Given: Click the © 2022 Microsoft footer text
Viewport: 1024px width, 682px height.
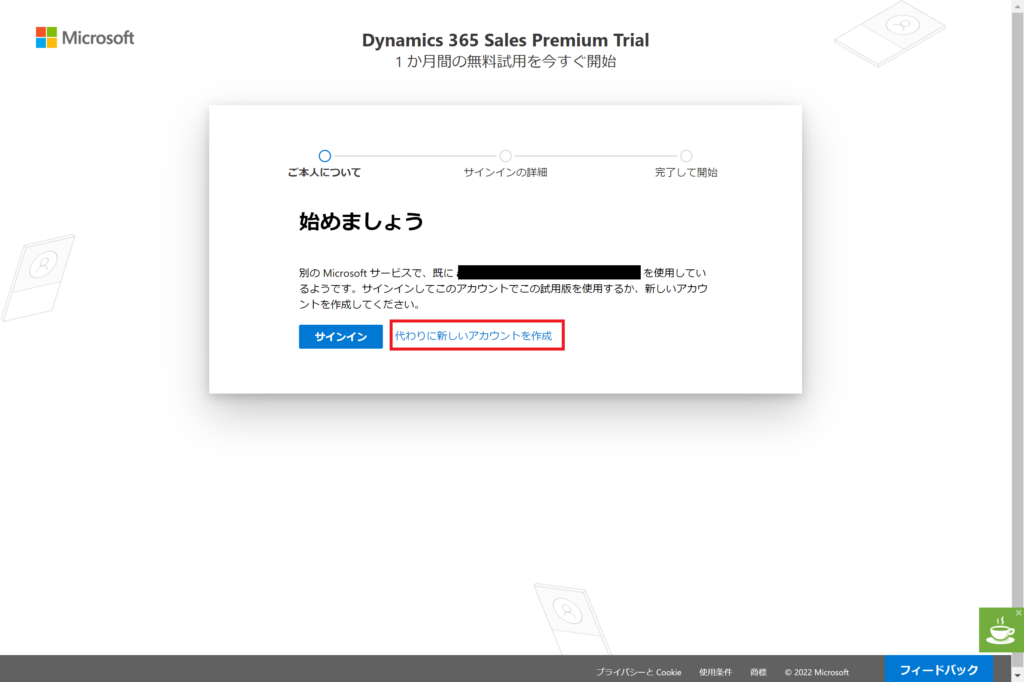Looking at the screenshot, I should [816, 672].
